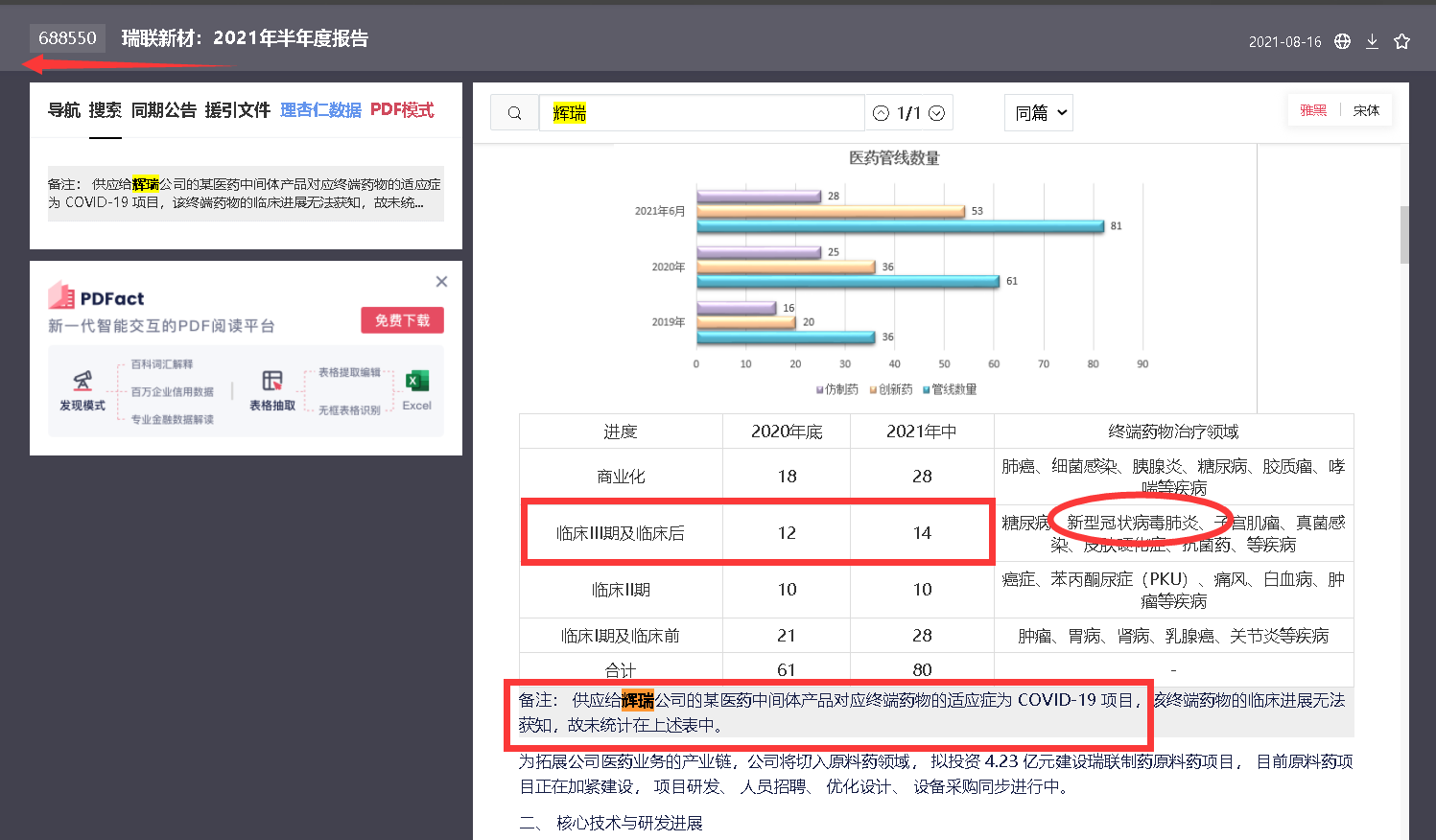Screen dimensions: 1436x840
Task: Click the PDFact logo icon
Action: click(x=61, y=295)
